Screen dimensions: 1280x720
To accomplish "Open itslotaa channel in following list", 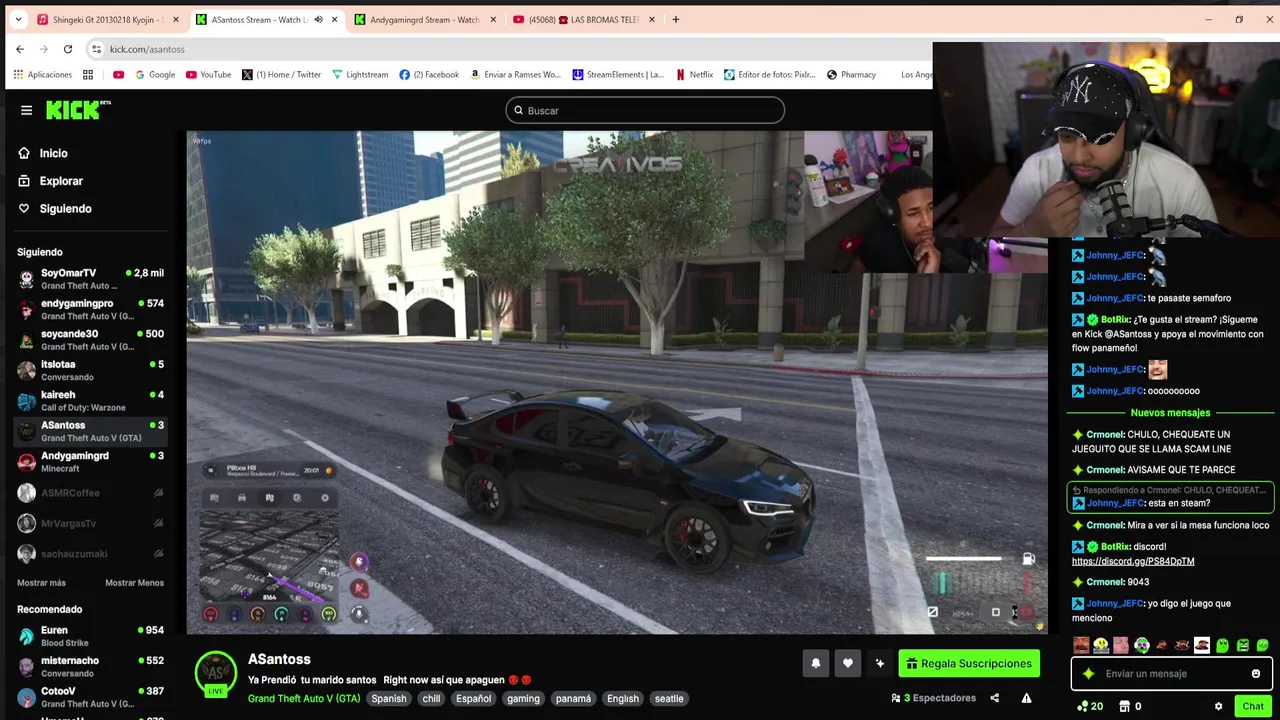I will click(90, 370).
